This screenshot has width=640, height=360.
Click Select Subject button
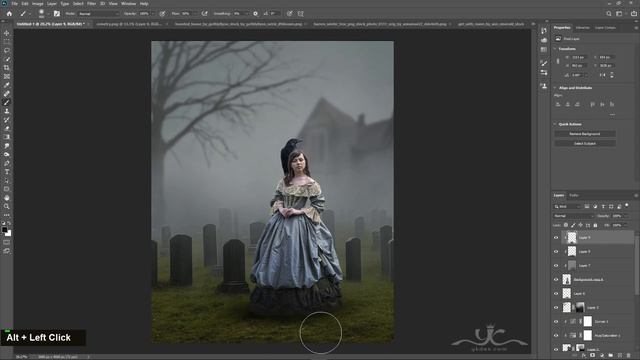(x=585, y=144)
